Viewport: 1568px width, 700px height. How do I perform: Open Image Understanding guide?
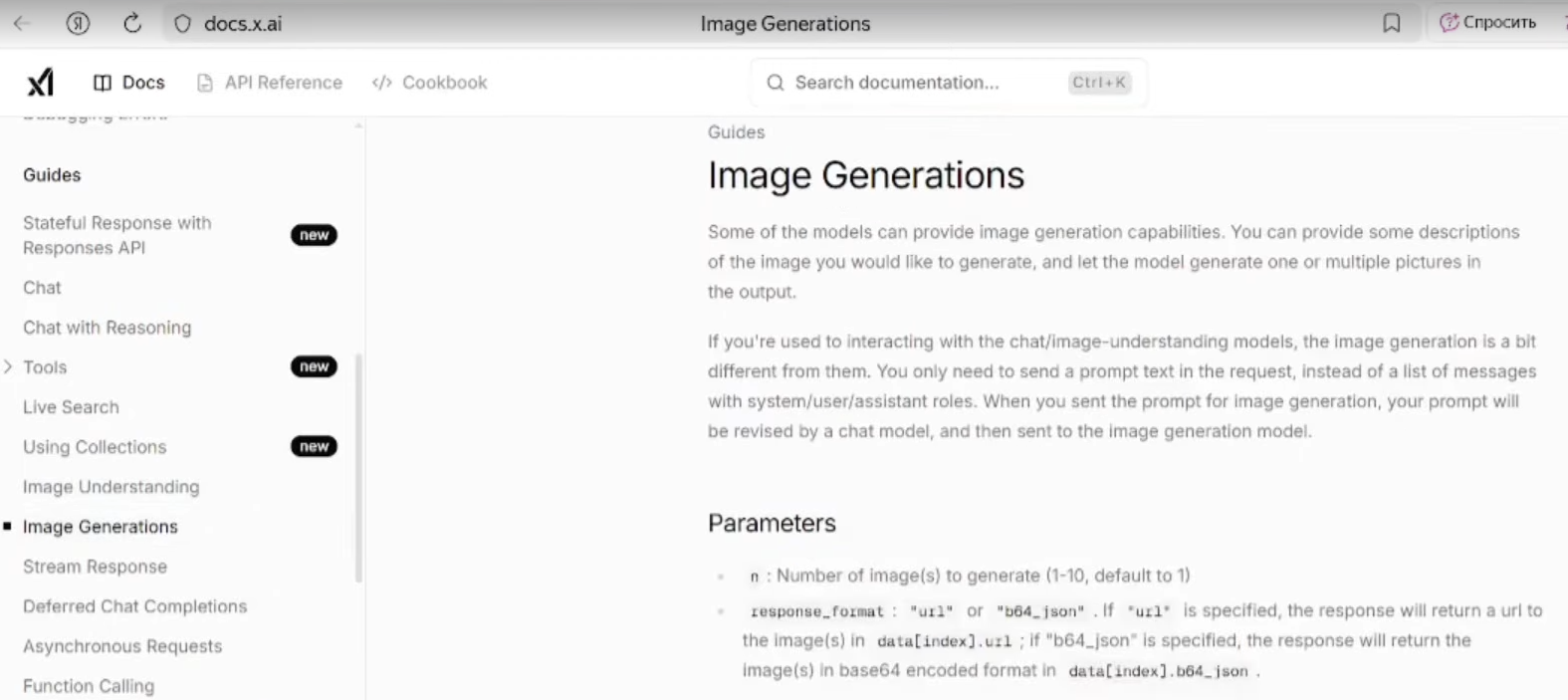coord(111,487)
